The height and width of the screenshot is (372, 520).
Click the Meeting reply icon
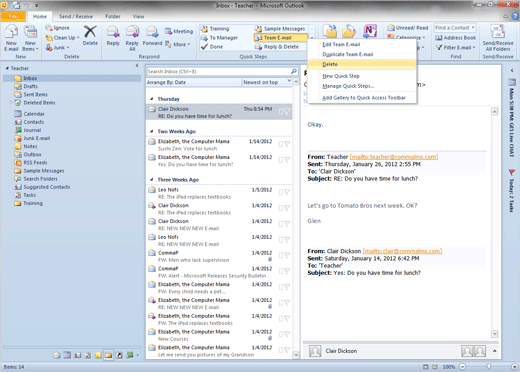(168, 31)
